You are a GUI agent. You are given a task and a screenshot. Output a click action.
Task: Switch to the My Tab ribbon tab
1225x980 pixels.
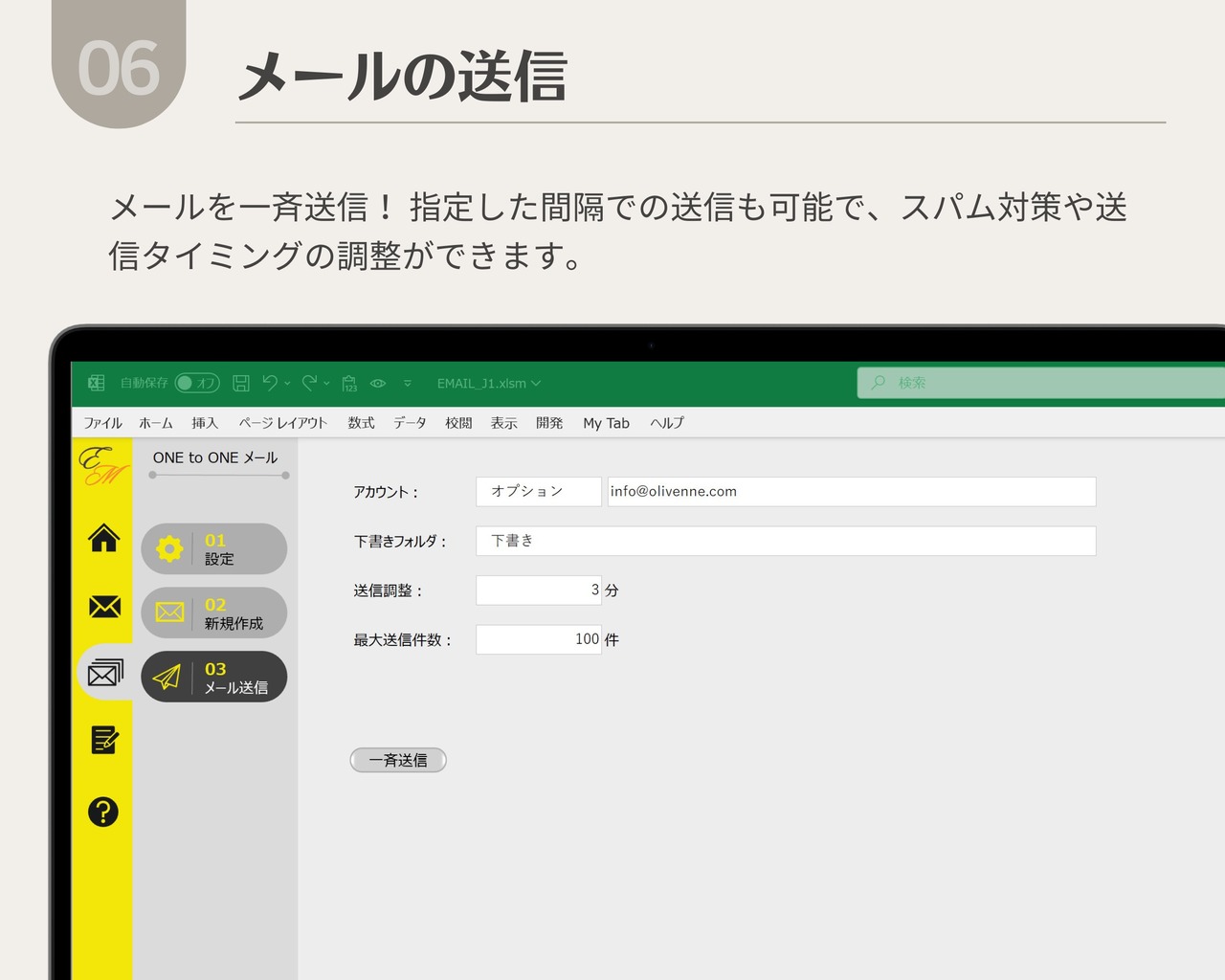[x=605, y=423]
